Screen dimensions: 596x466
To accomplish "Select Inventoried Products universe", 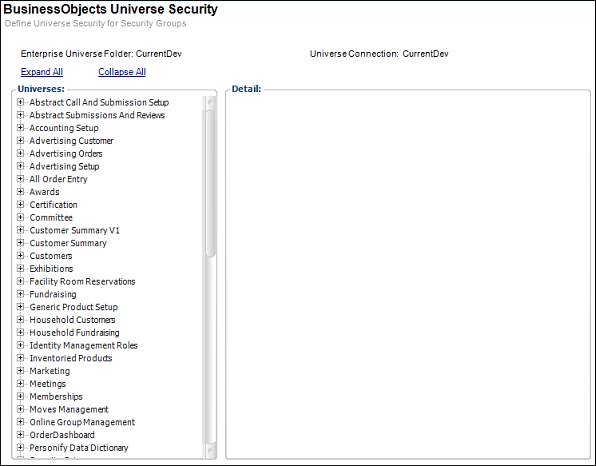I will (x=71, y=358).
